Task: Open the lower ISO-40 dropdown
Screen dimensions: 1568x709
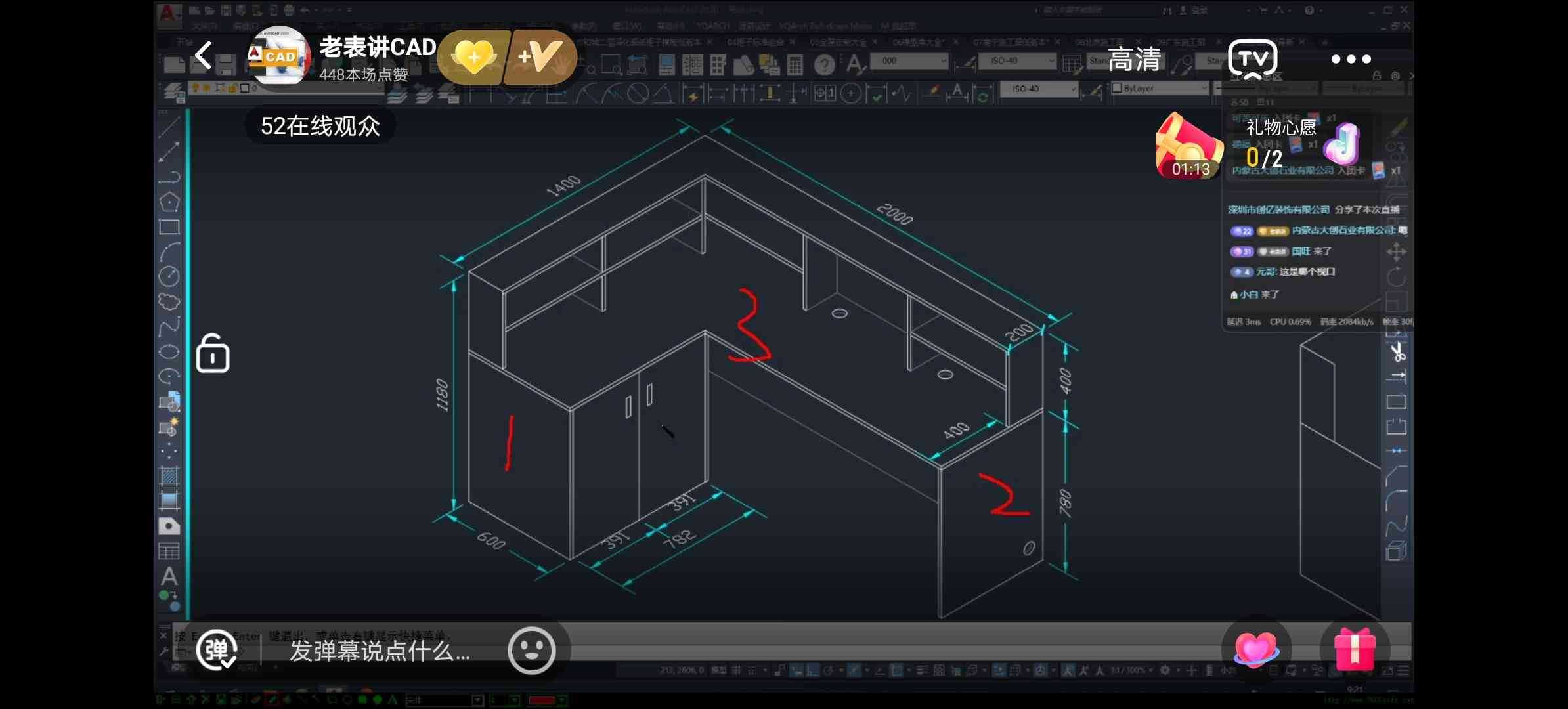Action: click(1039, 89)
